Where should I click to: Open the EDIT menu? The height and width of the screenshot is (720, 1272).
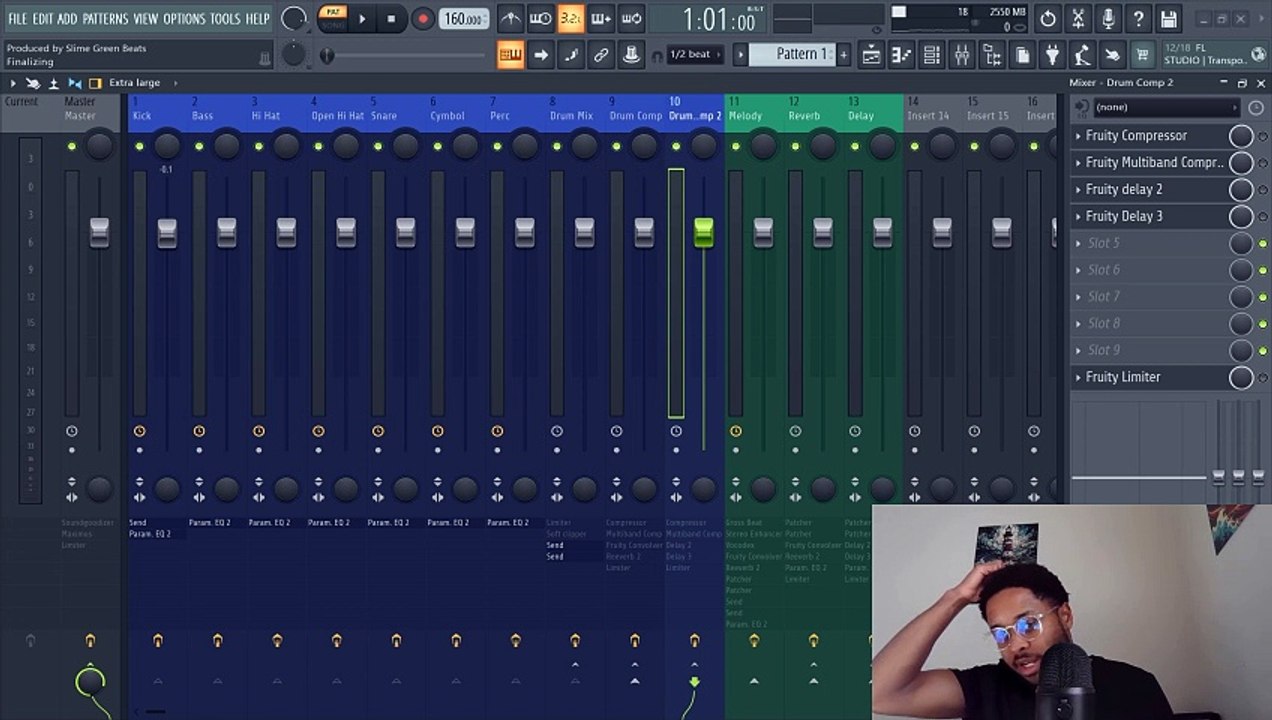(x=43, y=19)
